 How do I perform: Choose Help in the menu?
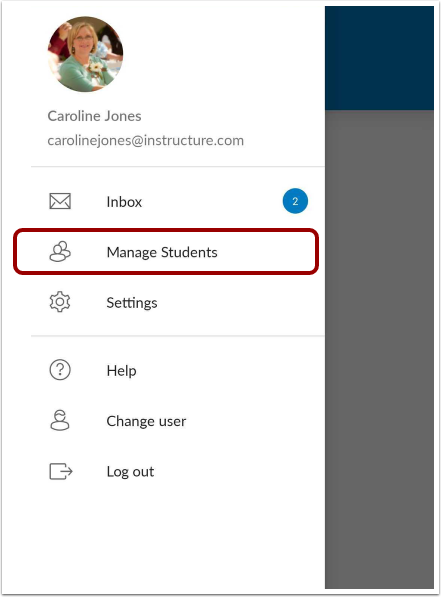(178, 370)
